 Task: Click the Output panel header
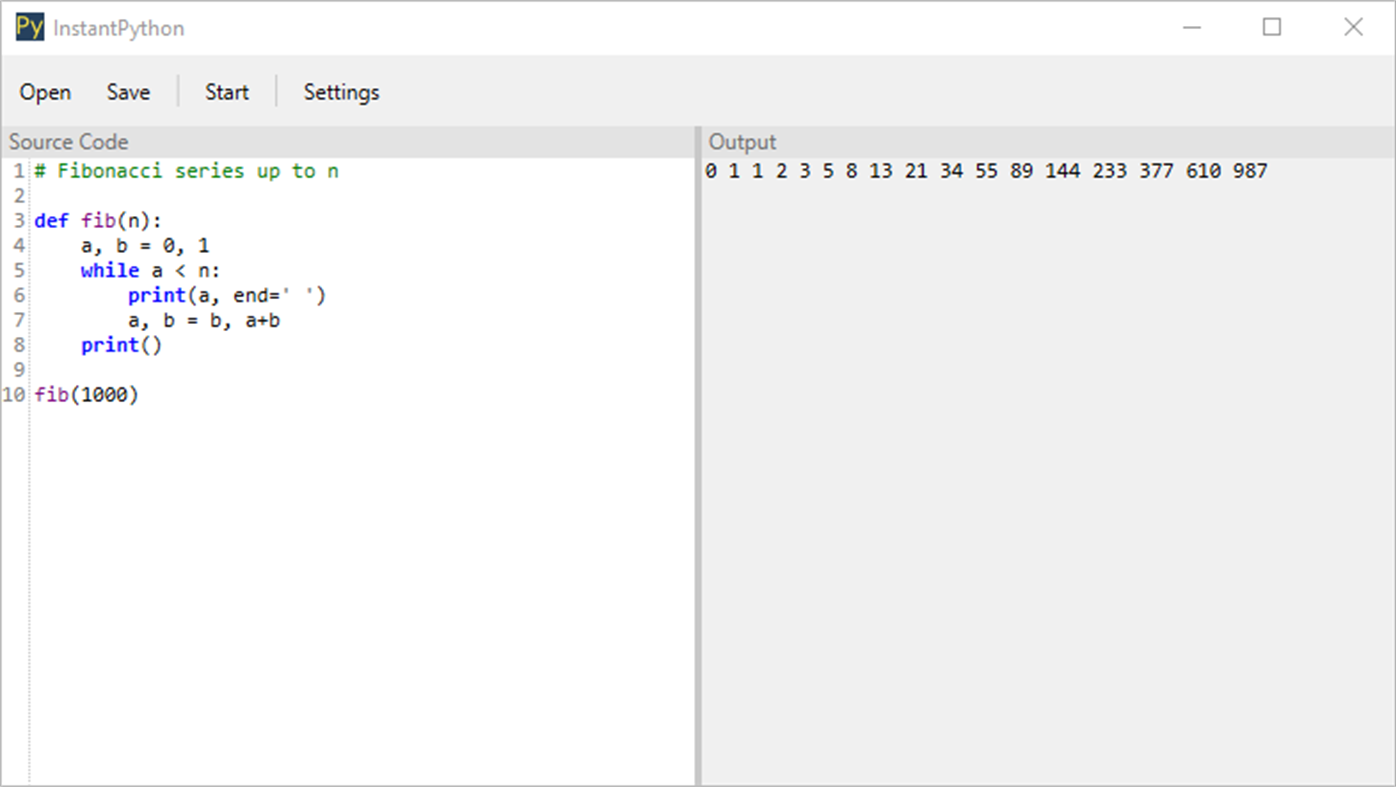coord(741,141)
